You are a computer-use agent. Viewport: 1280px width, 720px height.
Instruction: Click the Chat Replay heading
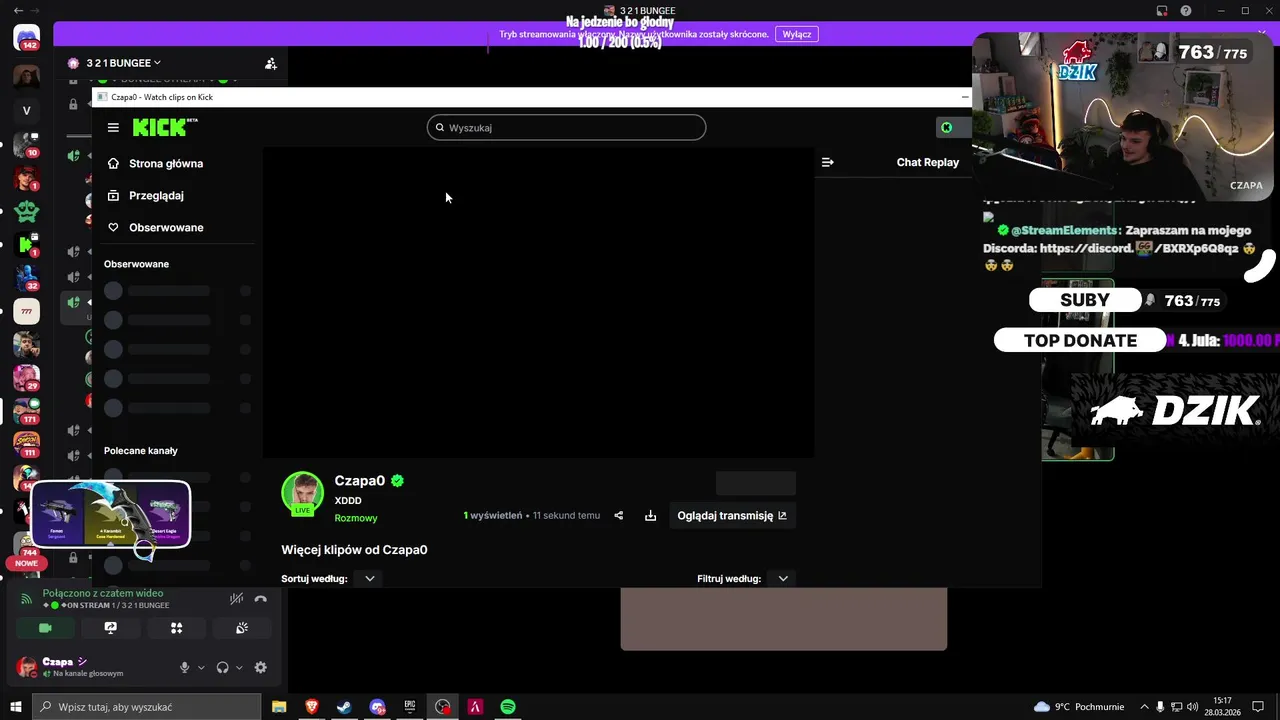pos(927,162)
